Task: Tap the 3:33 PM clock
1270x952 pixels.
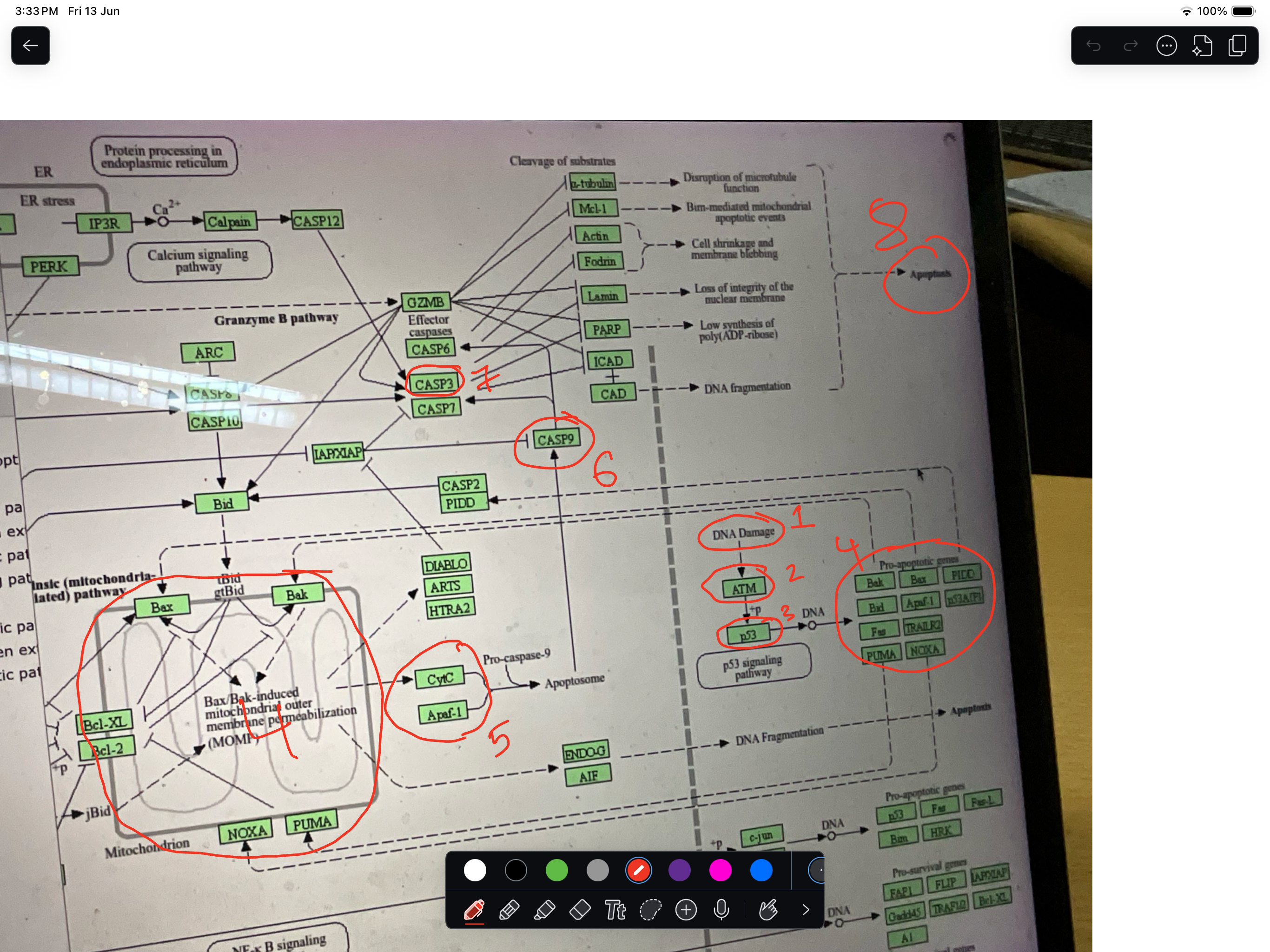Action: point(36,11)
